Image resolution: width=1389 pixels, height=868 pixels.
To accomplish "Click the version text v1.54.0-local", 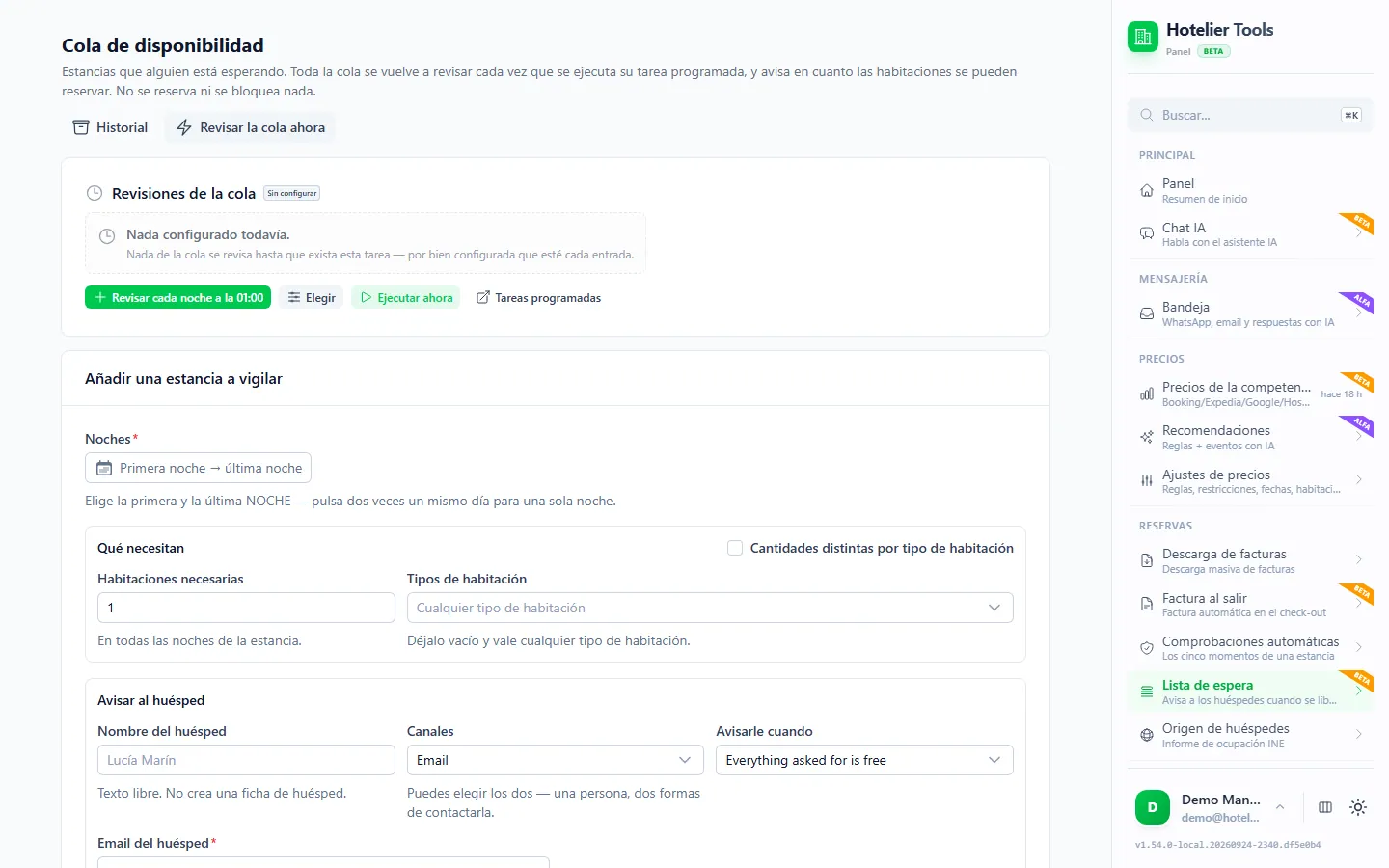I will click(1228, 845).
